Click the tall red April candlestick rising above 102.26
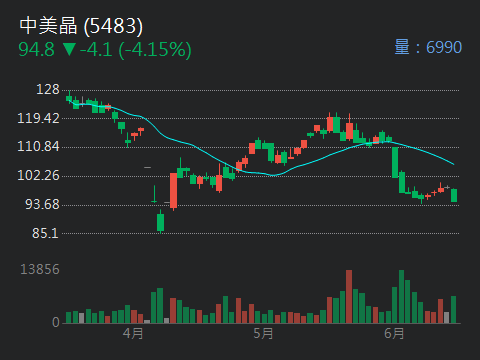Viewport: 480px width, 360px height. point(173,191)
